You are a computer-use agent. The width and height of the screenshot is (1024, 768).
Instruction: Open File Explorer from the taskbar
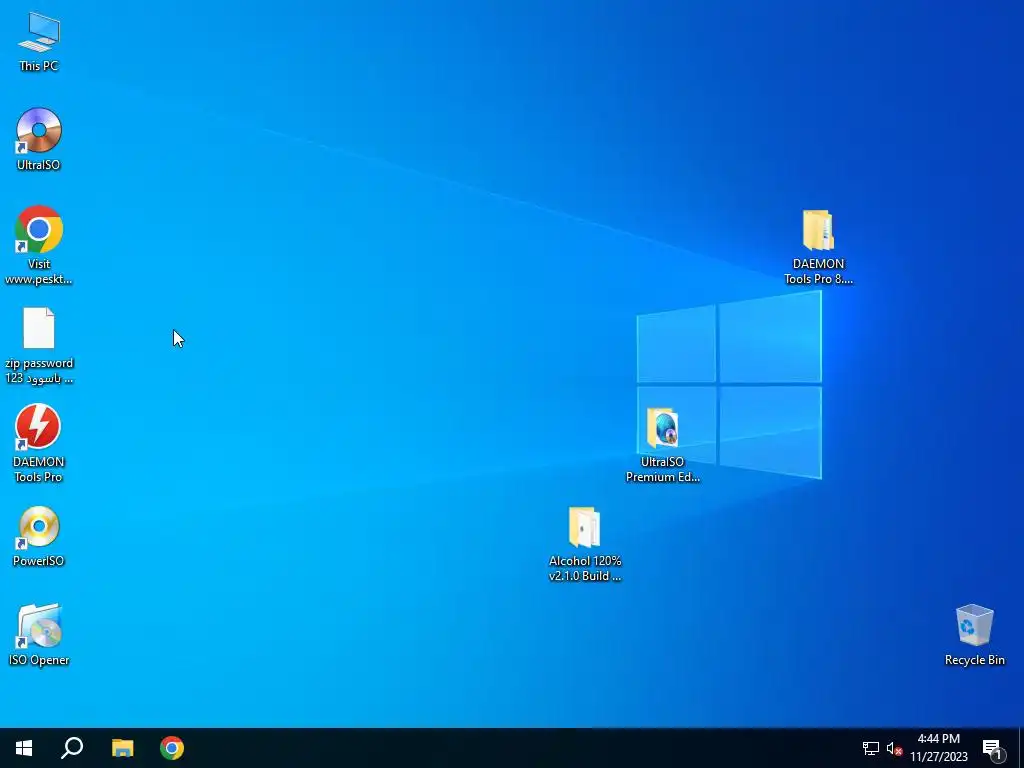click(x=122, y=748)
